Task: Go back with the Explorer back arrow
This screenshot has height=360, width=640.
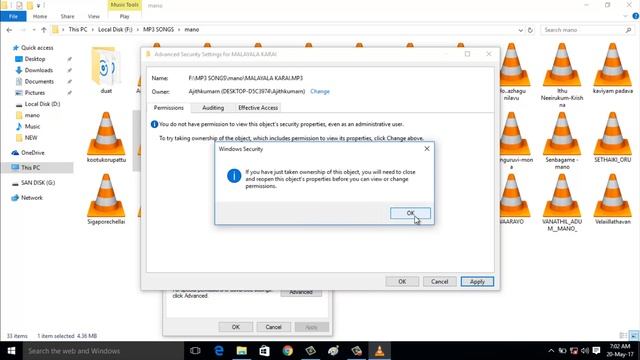Action: [x=9, y=30]
